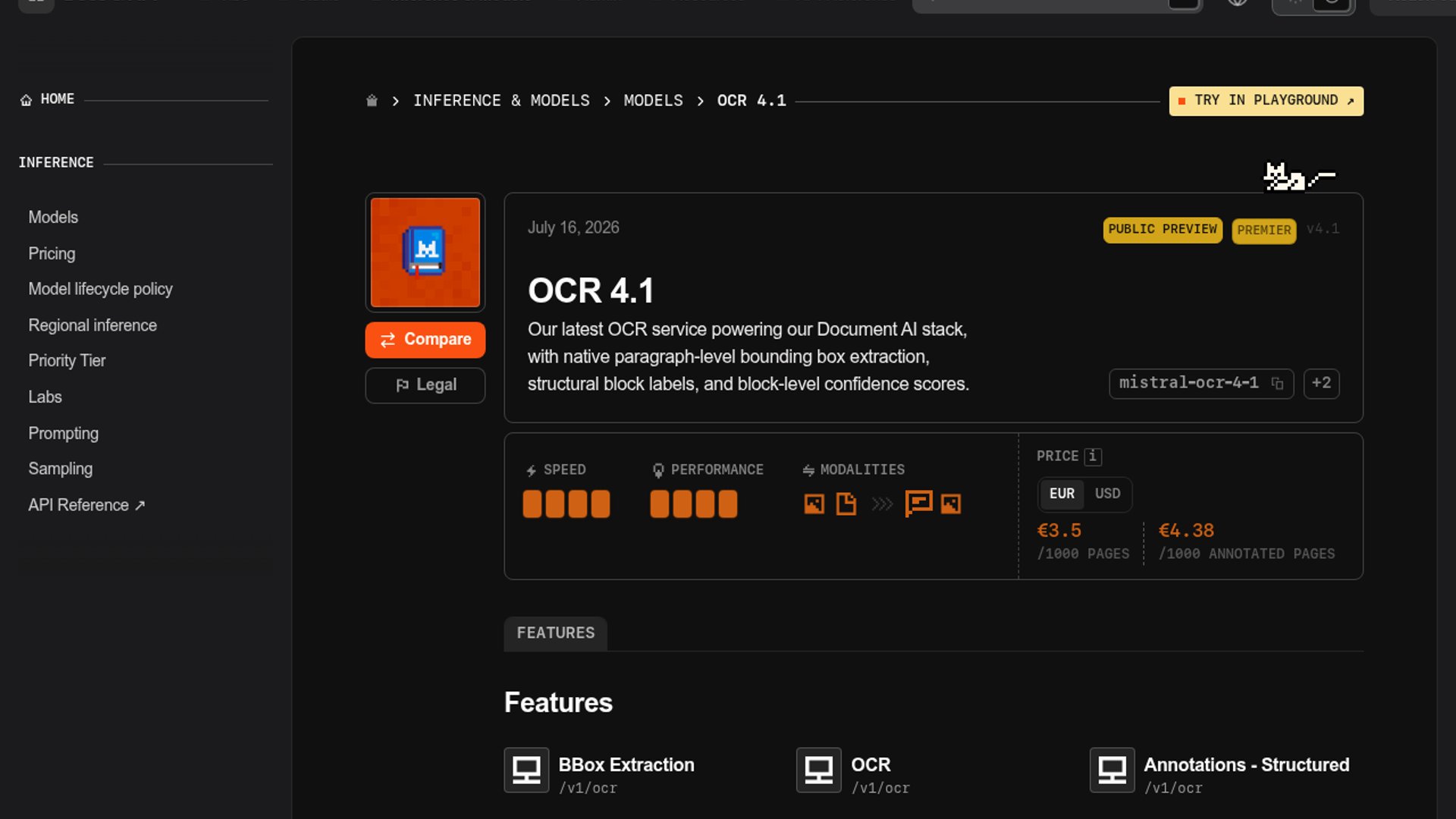Screen dimensions: 1456x819
Task: Click the arrows icon next to MODALITIES
Action: coord(808,471)
